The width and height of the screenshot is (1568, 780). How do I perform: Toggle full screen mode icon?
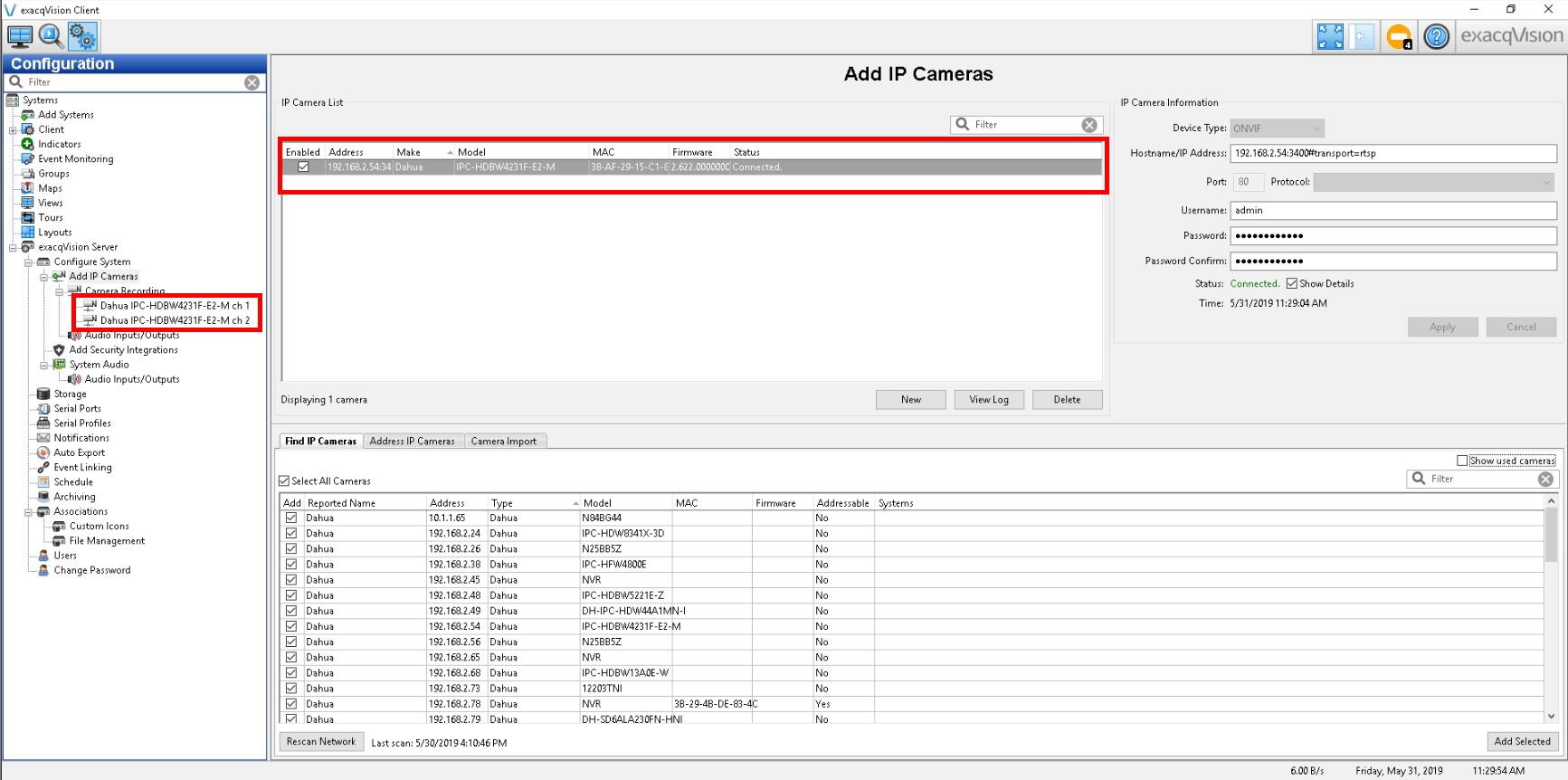(x=1330, y=36)
